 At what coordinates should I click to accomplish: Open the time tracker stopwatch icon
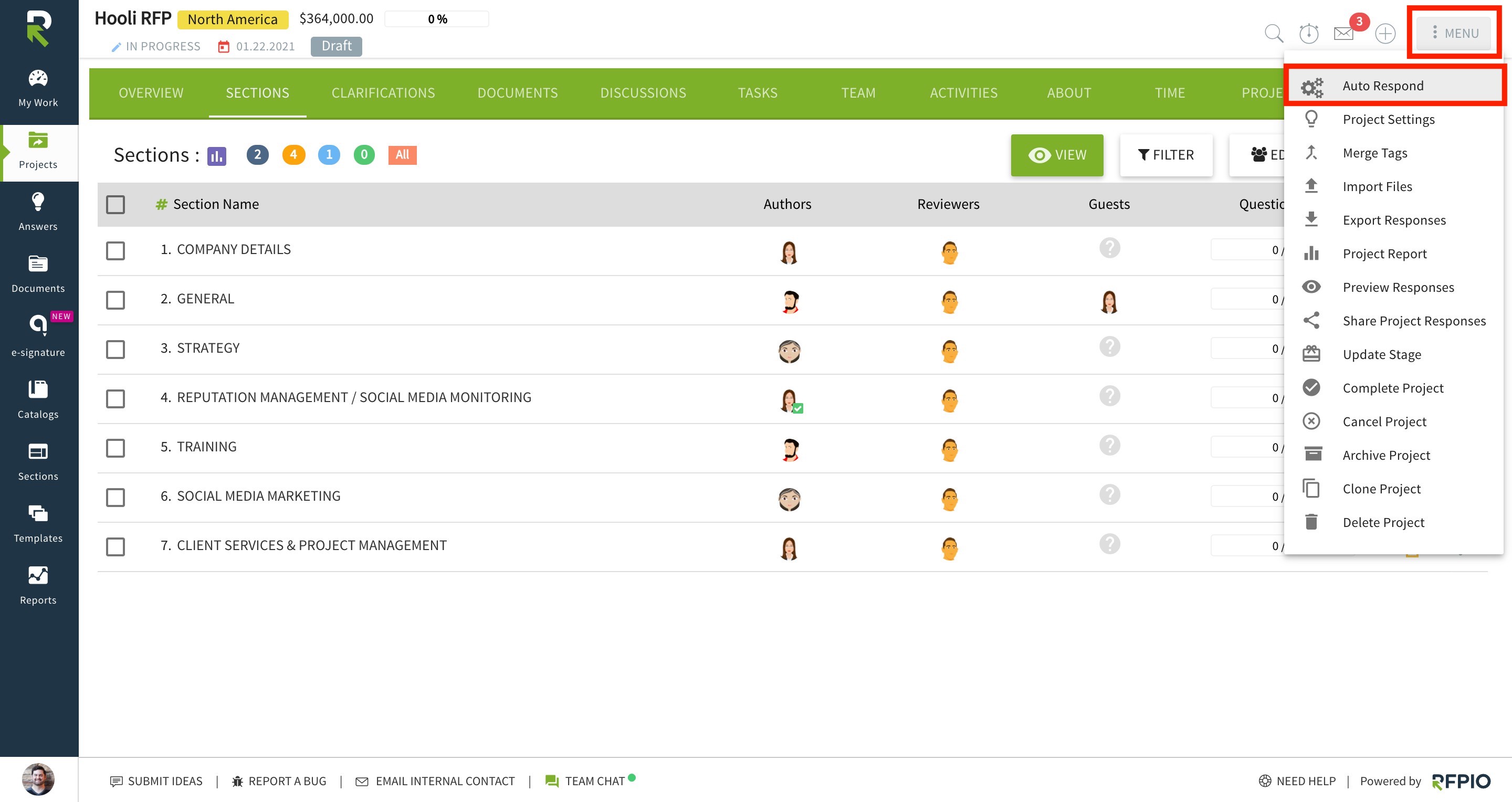[1308, 33]
